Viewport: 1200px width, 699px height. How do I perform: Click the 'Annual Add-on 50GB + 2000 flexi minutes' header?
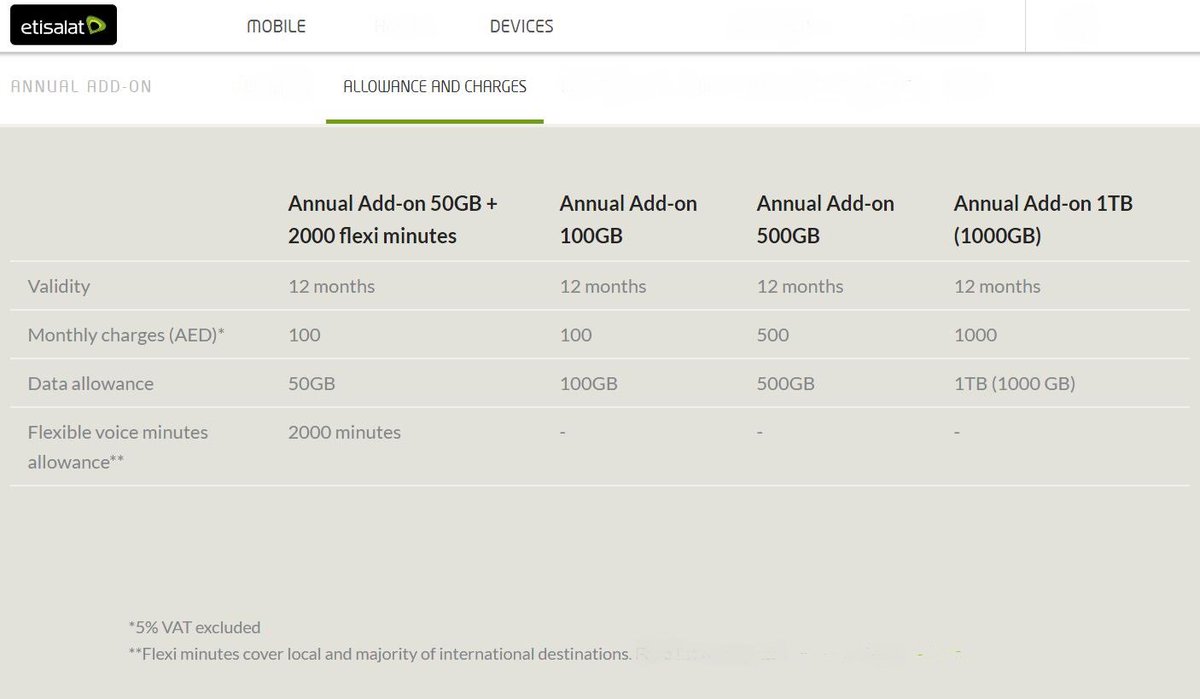(x=393, y=220)
